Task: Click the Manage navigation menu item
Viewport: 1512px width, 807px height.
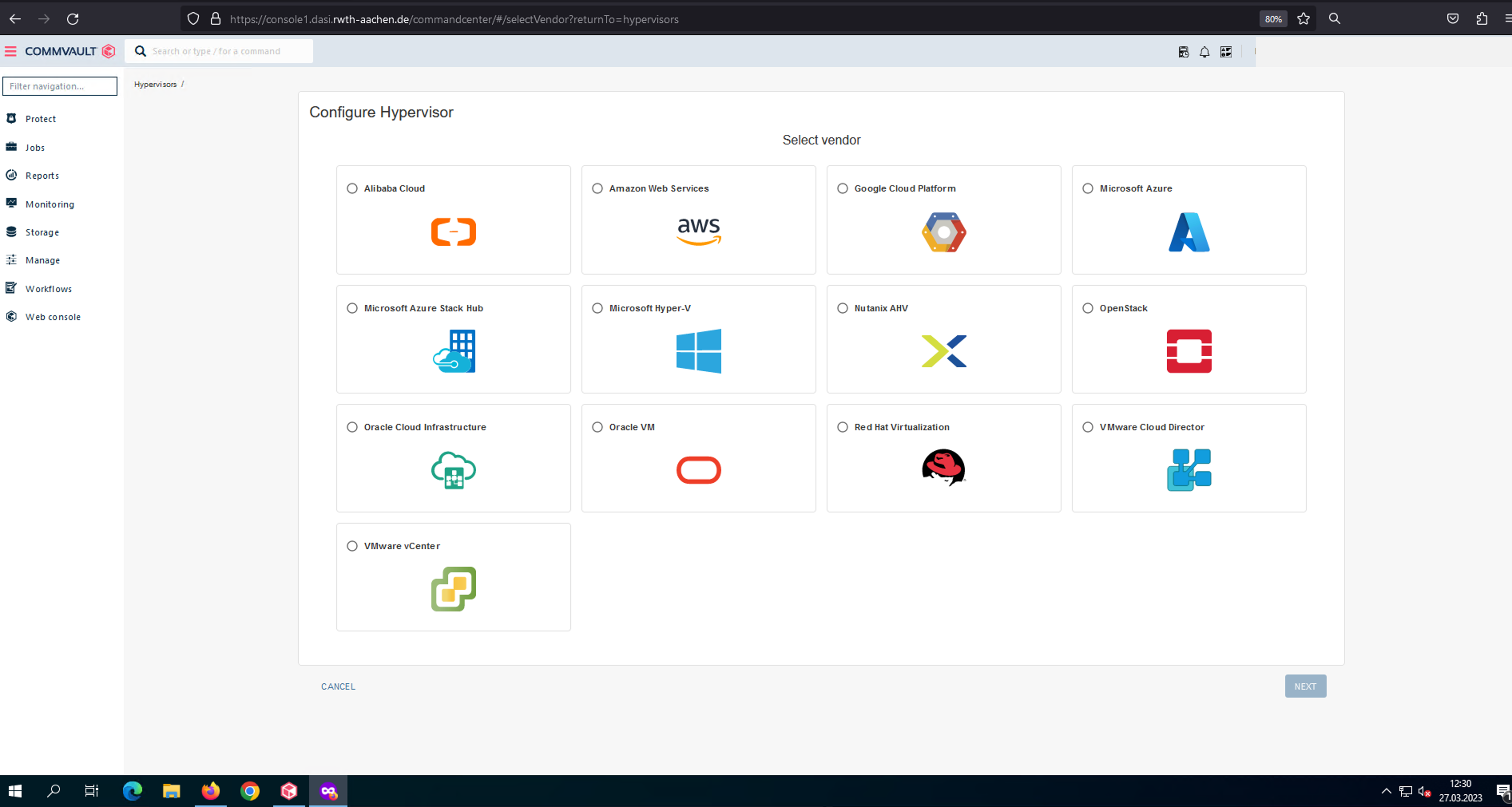Action: pos(42,260)
